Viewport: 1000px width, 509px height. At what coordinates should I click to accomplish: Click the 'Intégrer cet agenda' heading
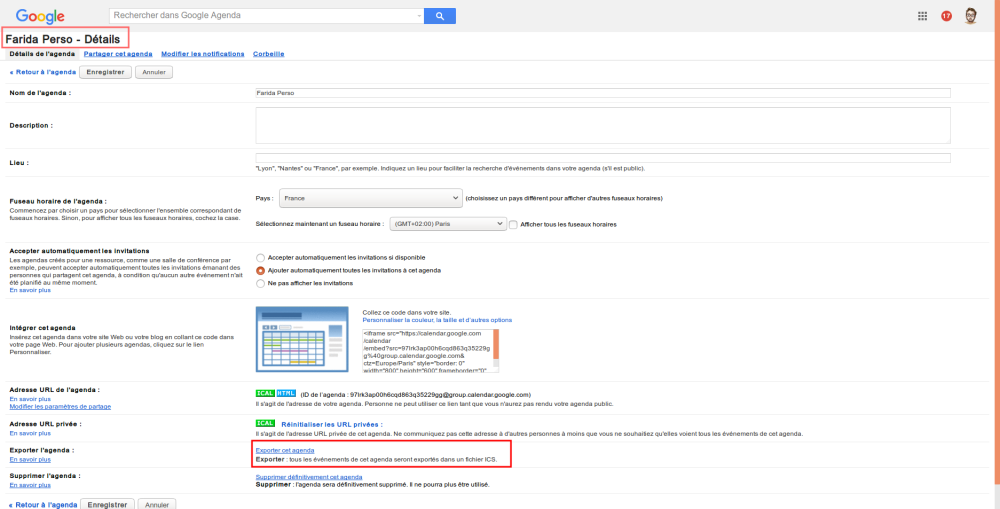click(x=43, y=327)
